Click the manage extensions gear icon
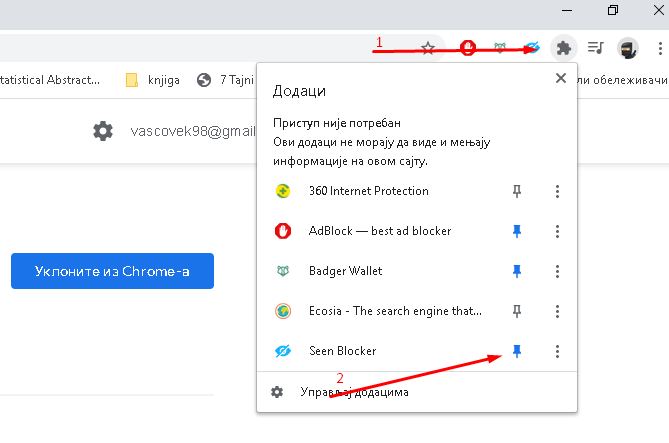 click(277, 392)
